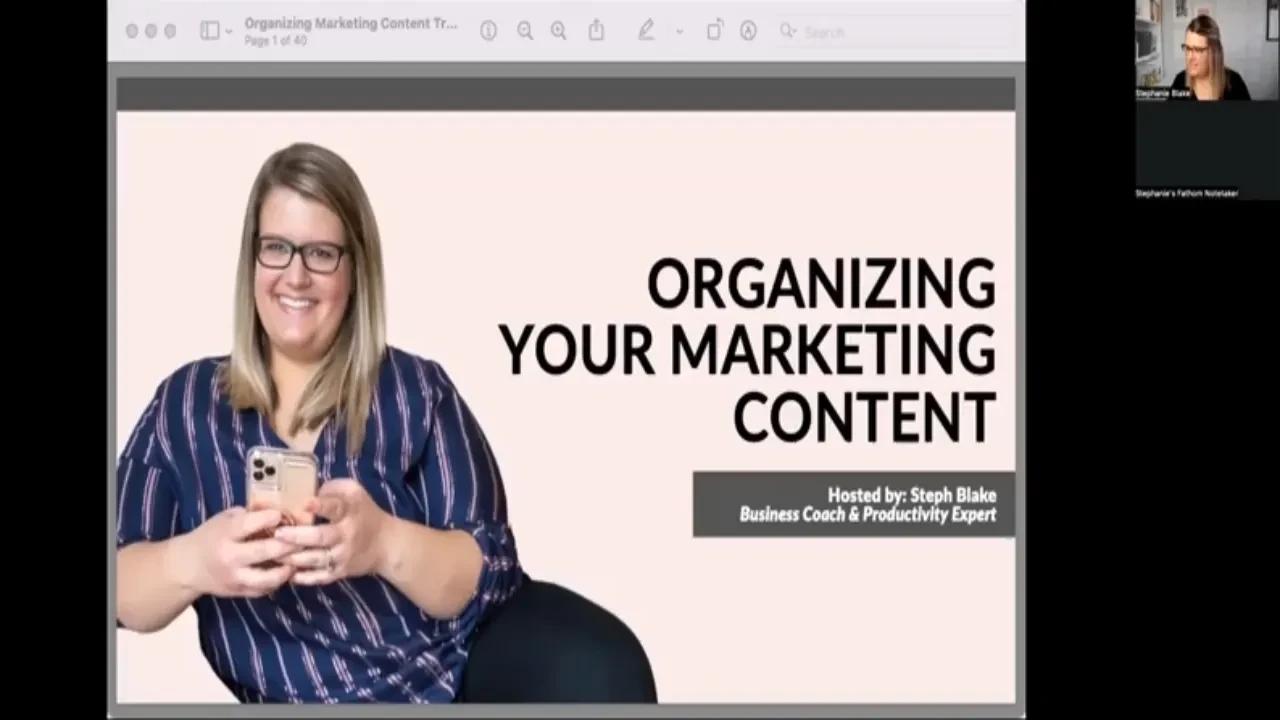Click the 'Business Coach & Productivity Expert' subtitle
The image size is (1280, 720).
coord(868,515)
